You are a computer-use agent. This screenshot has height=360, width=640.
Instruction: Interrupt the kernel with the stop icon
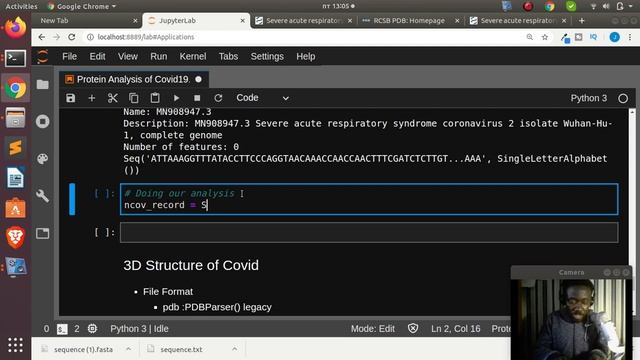197,98
